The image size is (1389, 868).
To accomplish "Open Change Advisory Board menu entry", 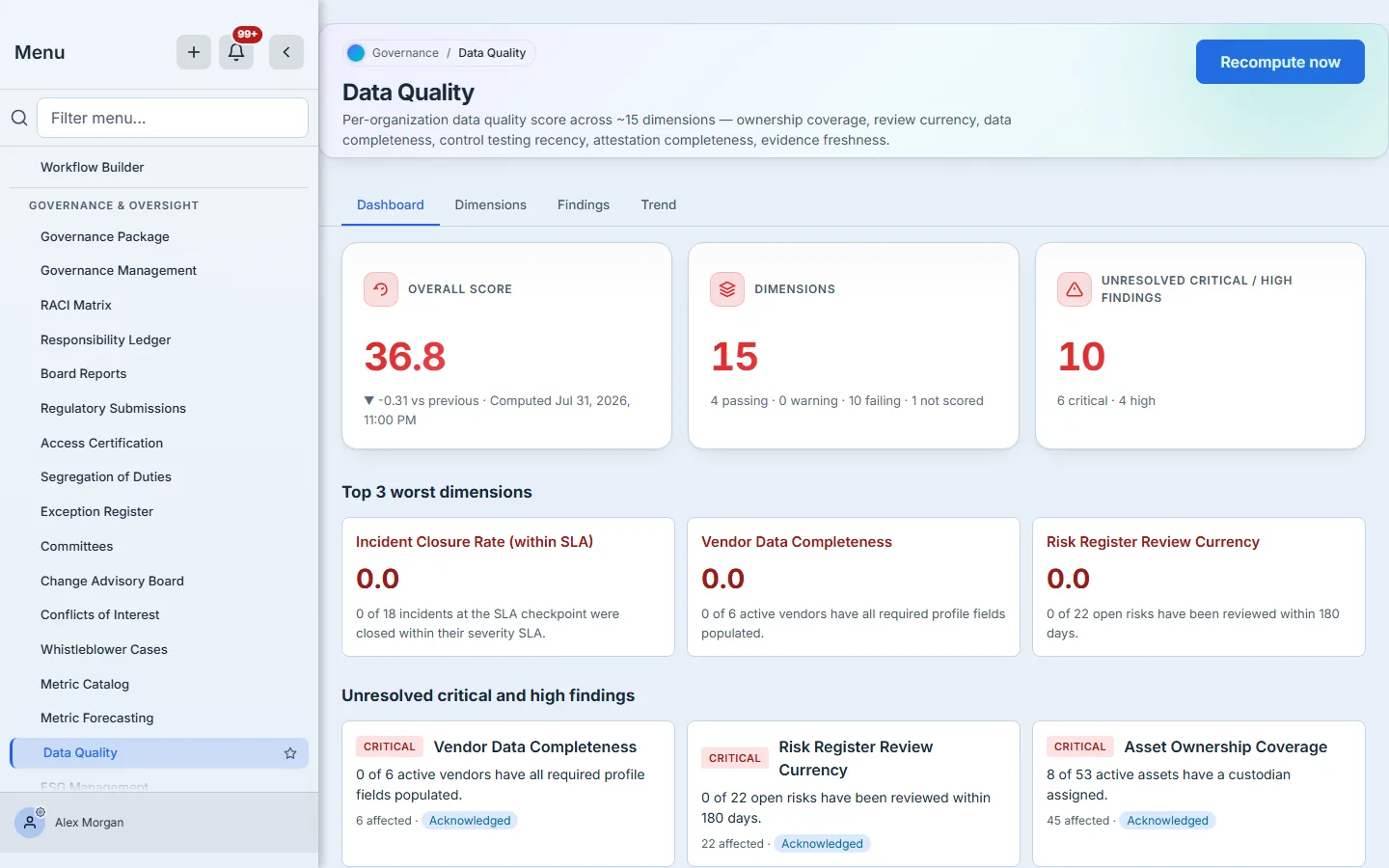I will [159, 581].
